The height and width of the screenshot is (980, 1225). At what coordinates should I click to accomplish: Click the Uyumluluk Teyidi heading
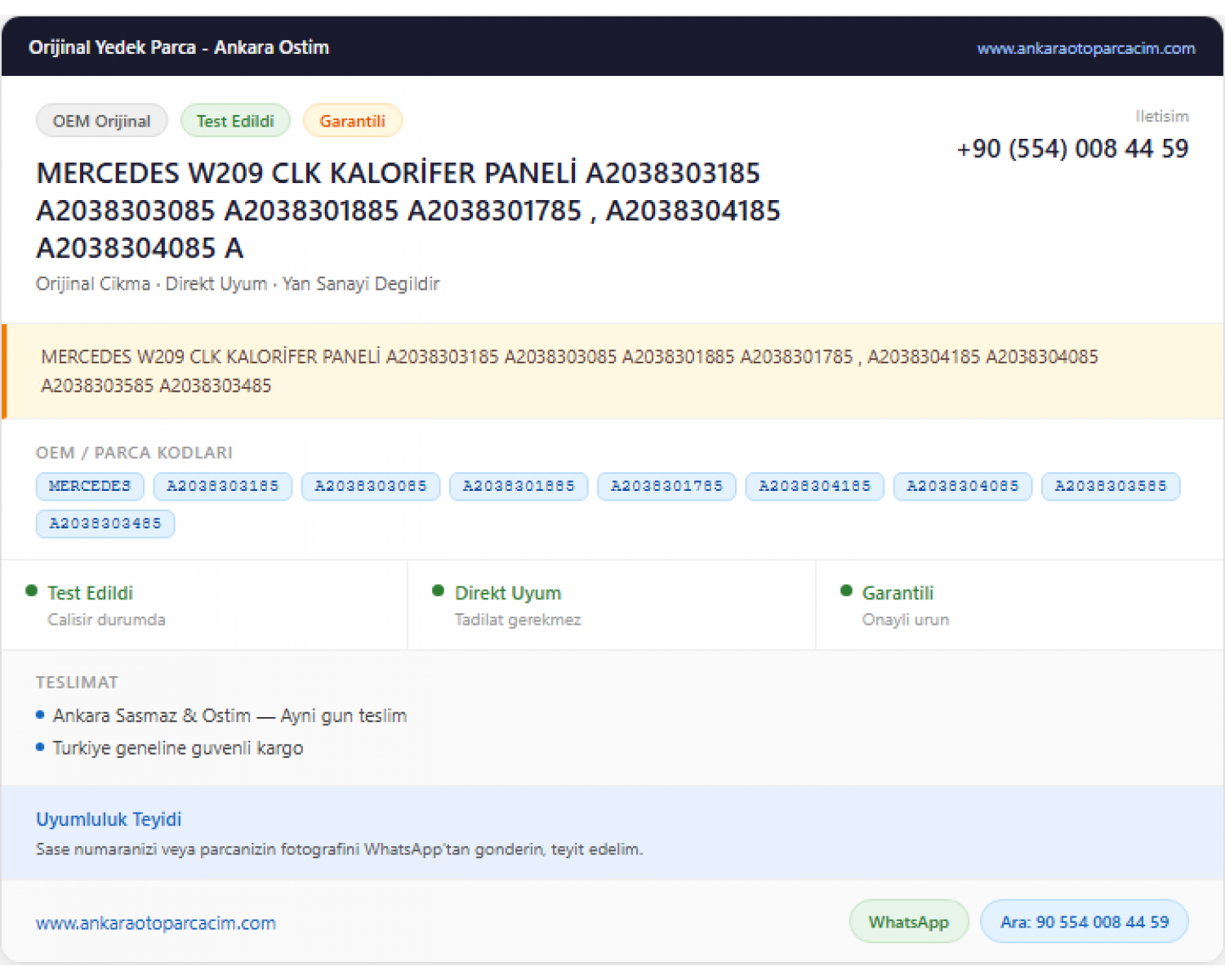[109, 819]
